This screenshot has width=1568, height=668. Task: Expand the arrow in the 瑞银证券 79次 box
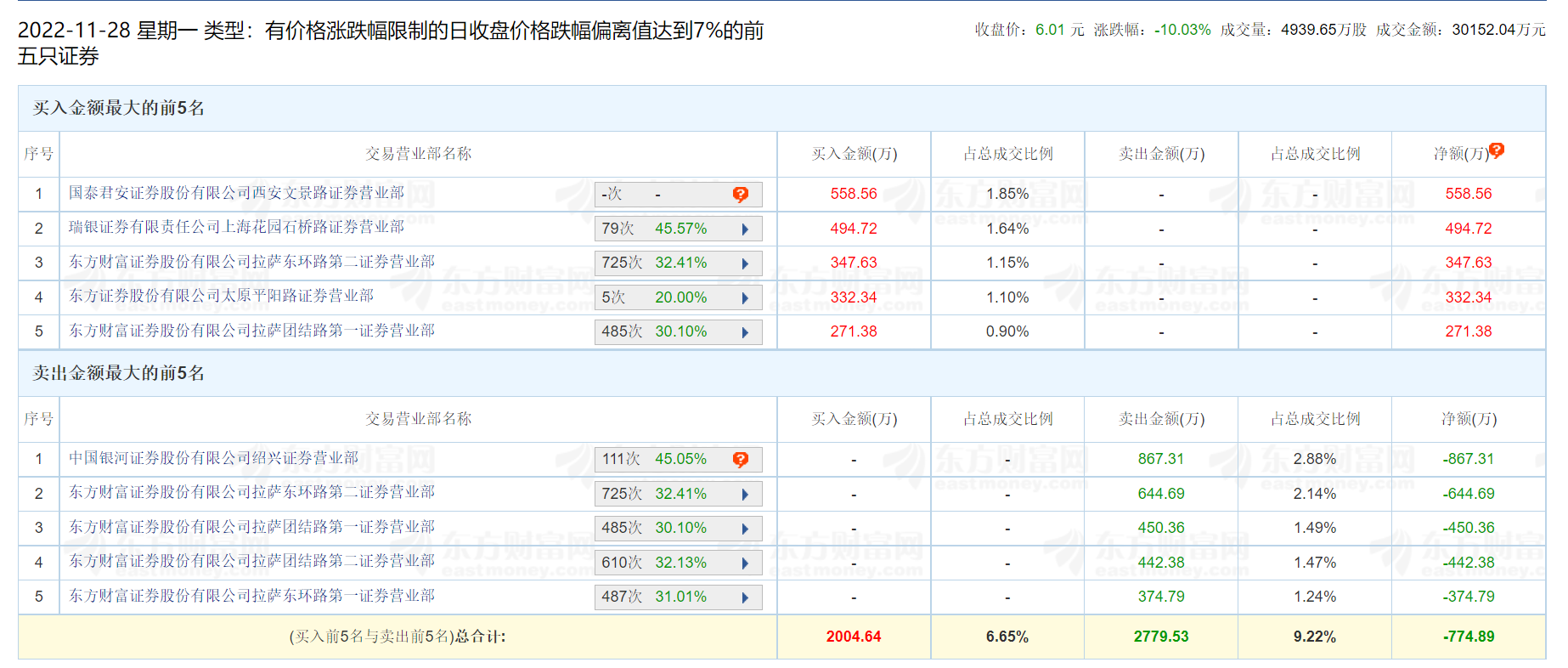(x=745, y=229)
